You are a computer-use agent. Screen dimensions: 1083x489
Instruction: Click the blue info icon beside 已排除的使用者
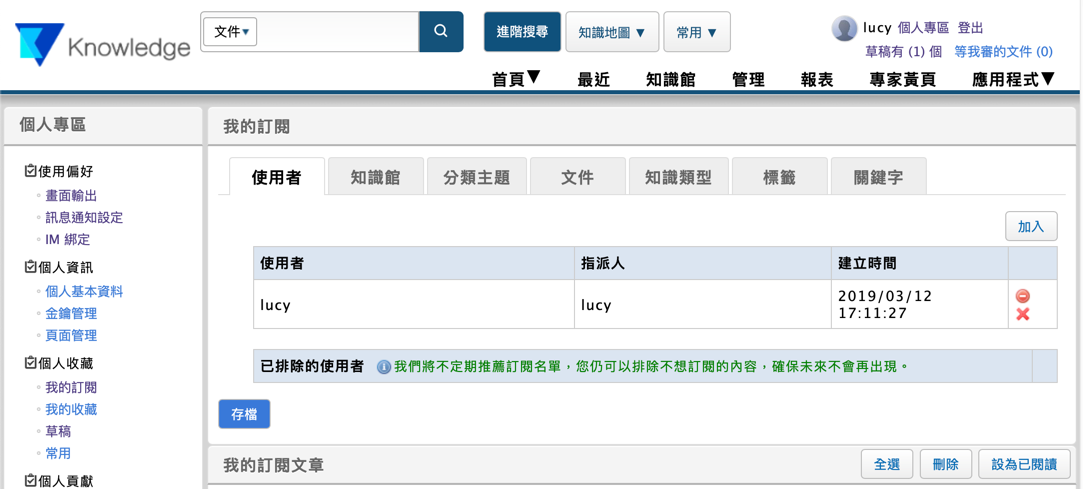(383, 367)
